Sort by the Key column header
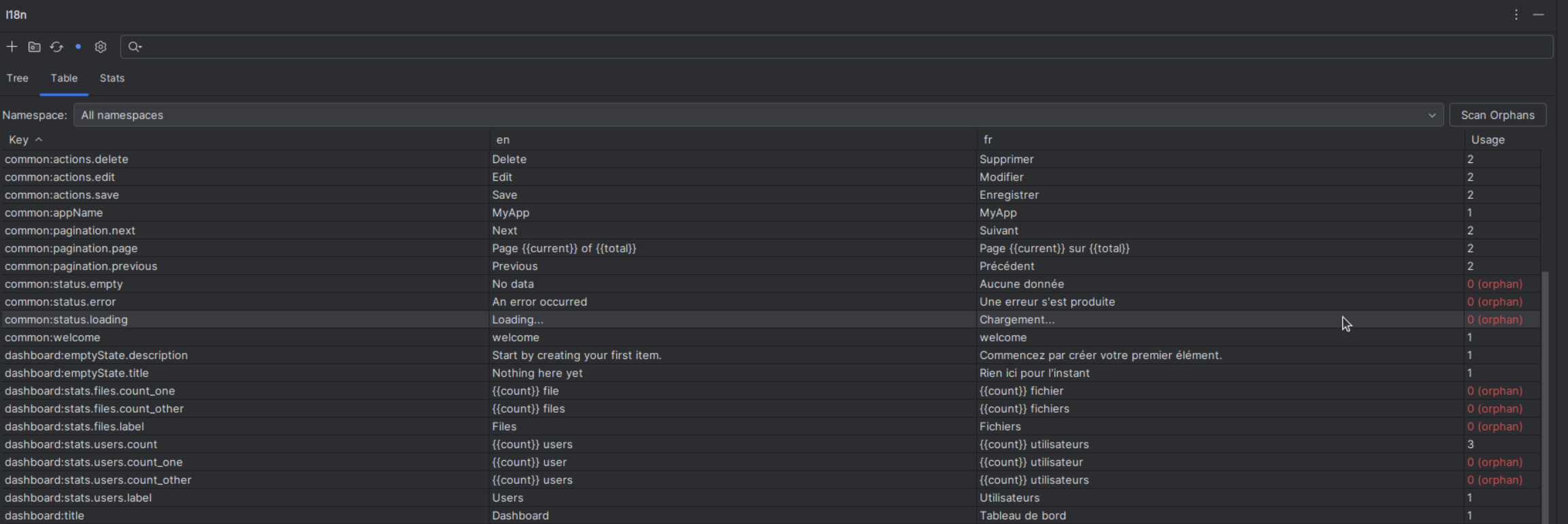The height and width of the screenshot is (524, 1568). coord(245,140)
